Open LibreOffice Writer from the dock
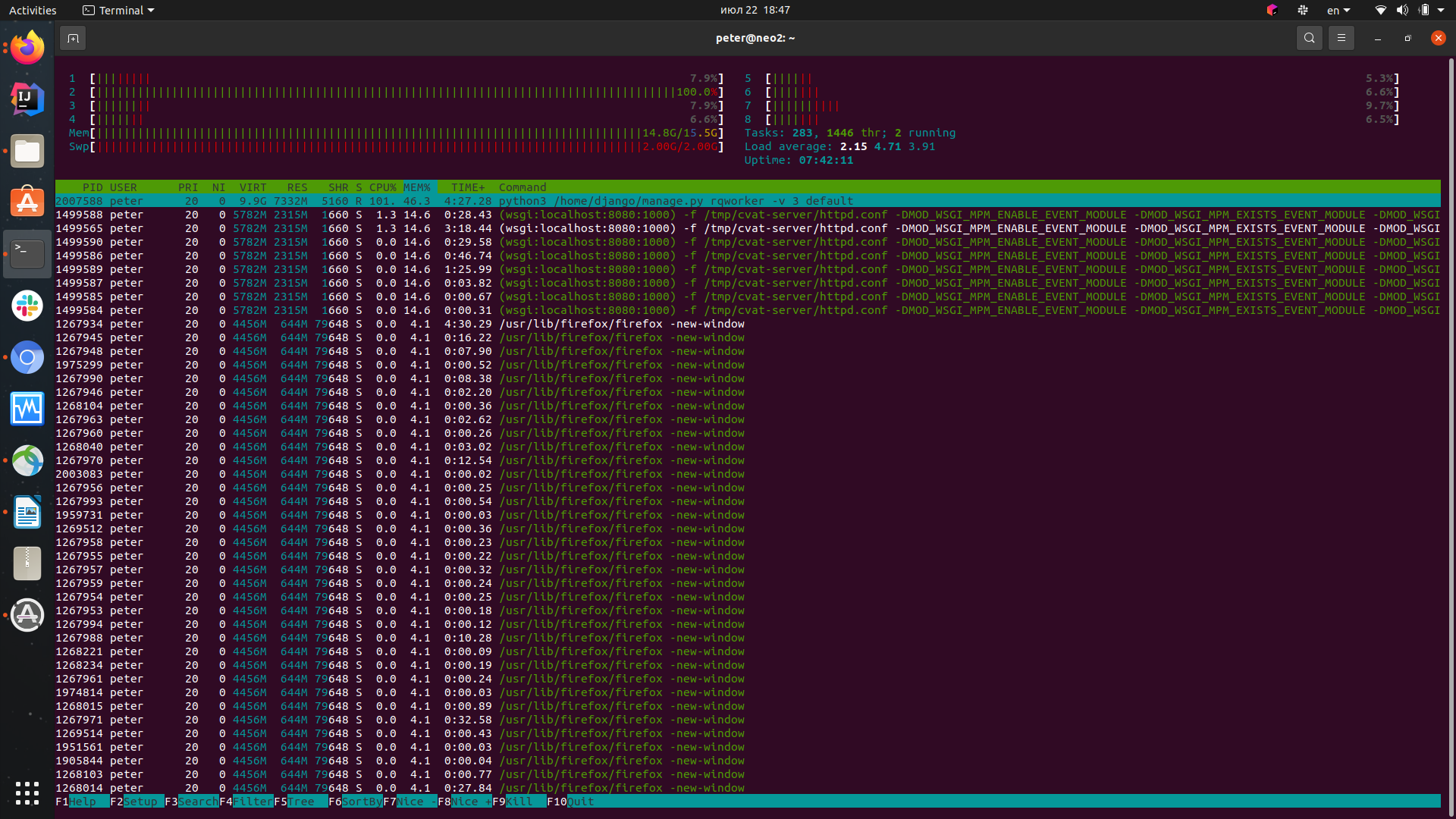 [x=27, y=512]
